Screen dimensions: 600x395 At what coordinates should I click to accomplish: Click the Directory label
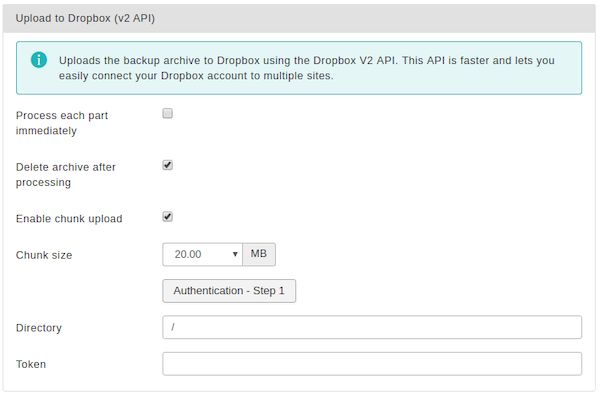point(39,328)
